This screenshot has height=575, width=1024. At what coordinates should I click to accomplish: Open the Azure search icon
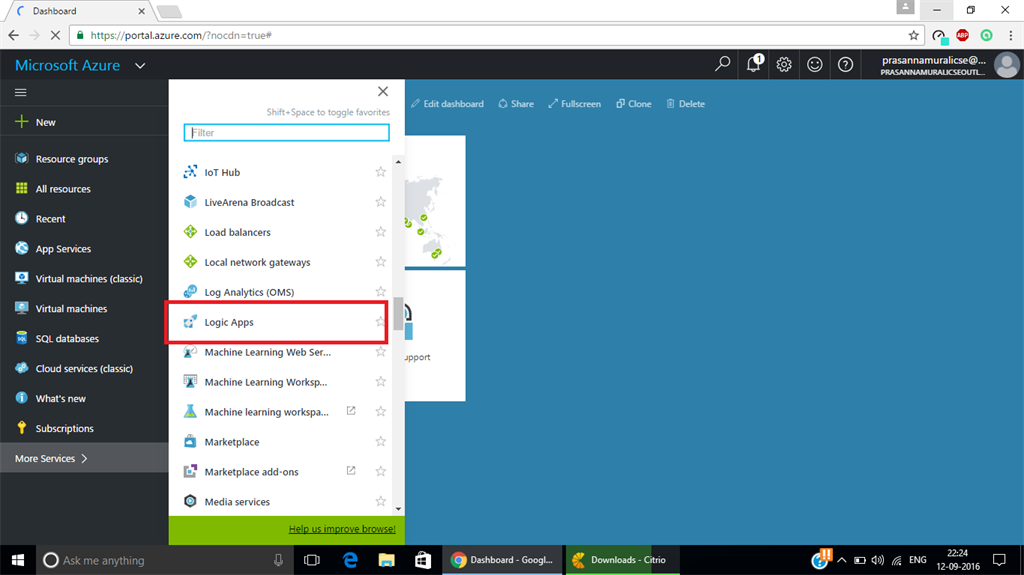click(722, 64)
